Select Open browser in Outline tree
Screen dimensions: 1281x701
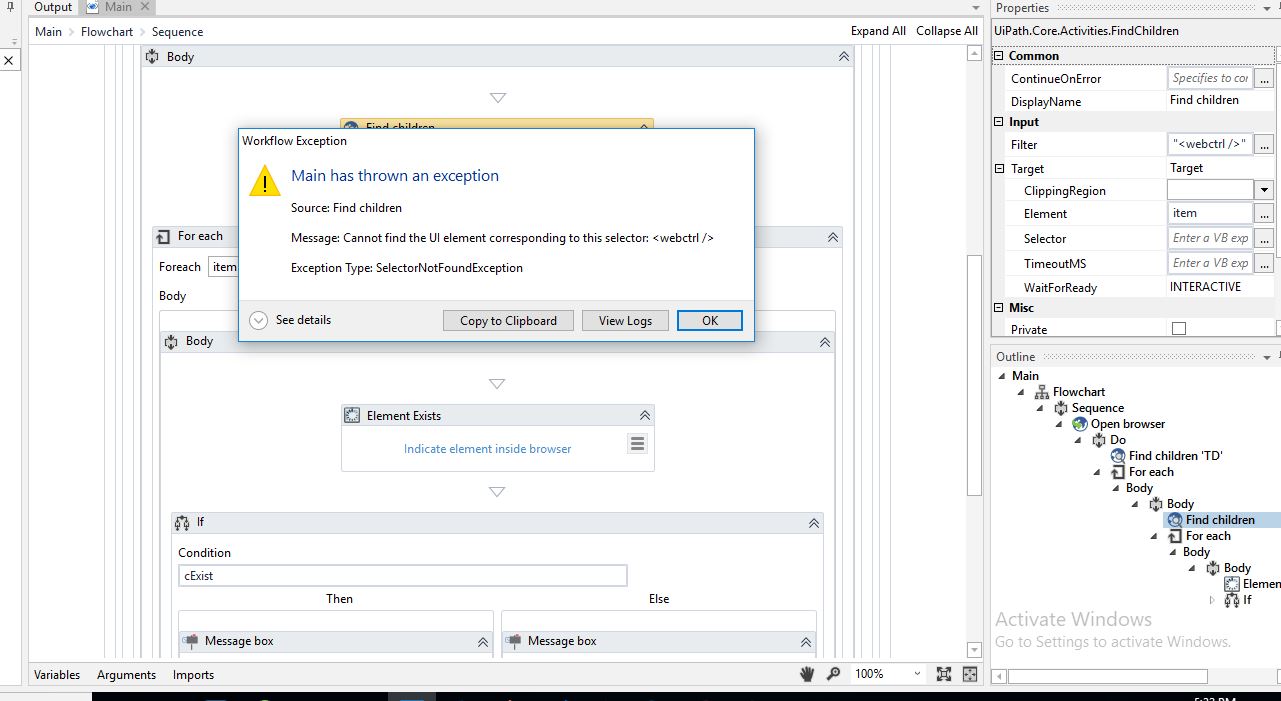coord(1127,424)
